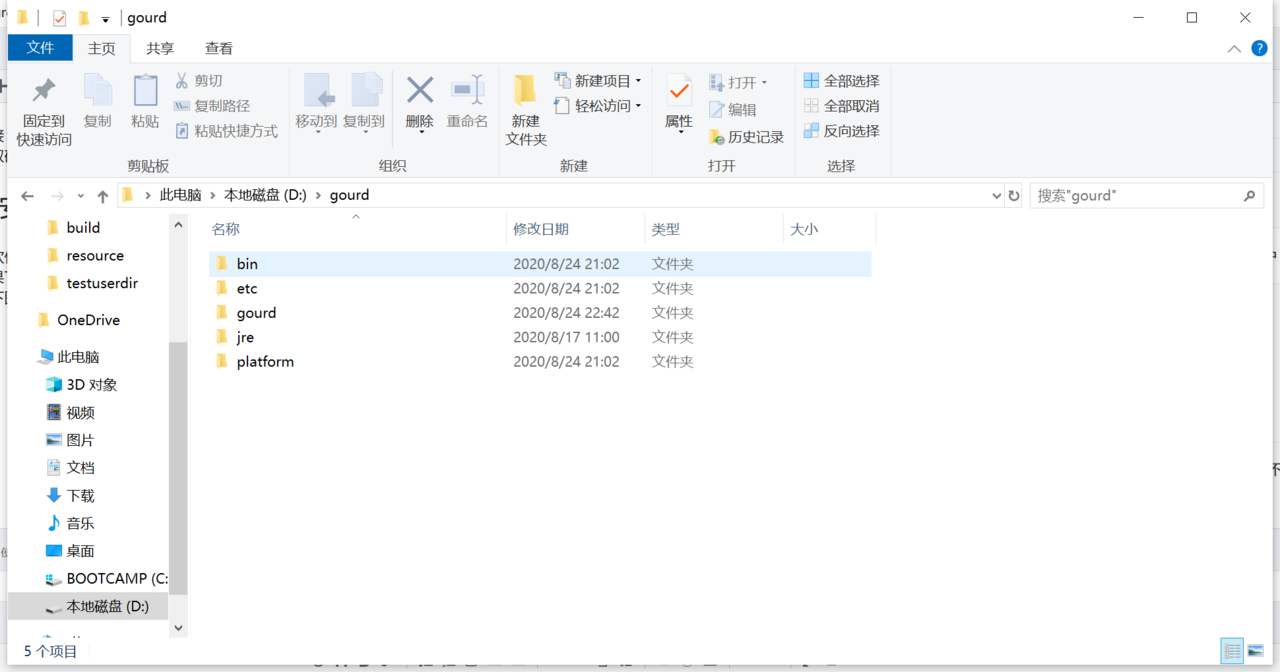Click 此电脑 in the address bar
The image size is (1280, 672).
point(181,195)
